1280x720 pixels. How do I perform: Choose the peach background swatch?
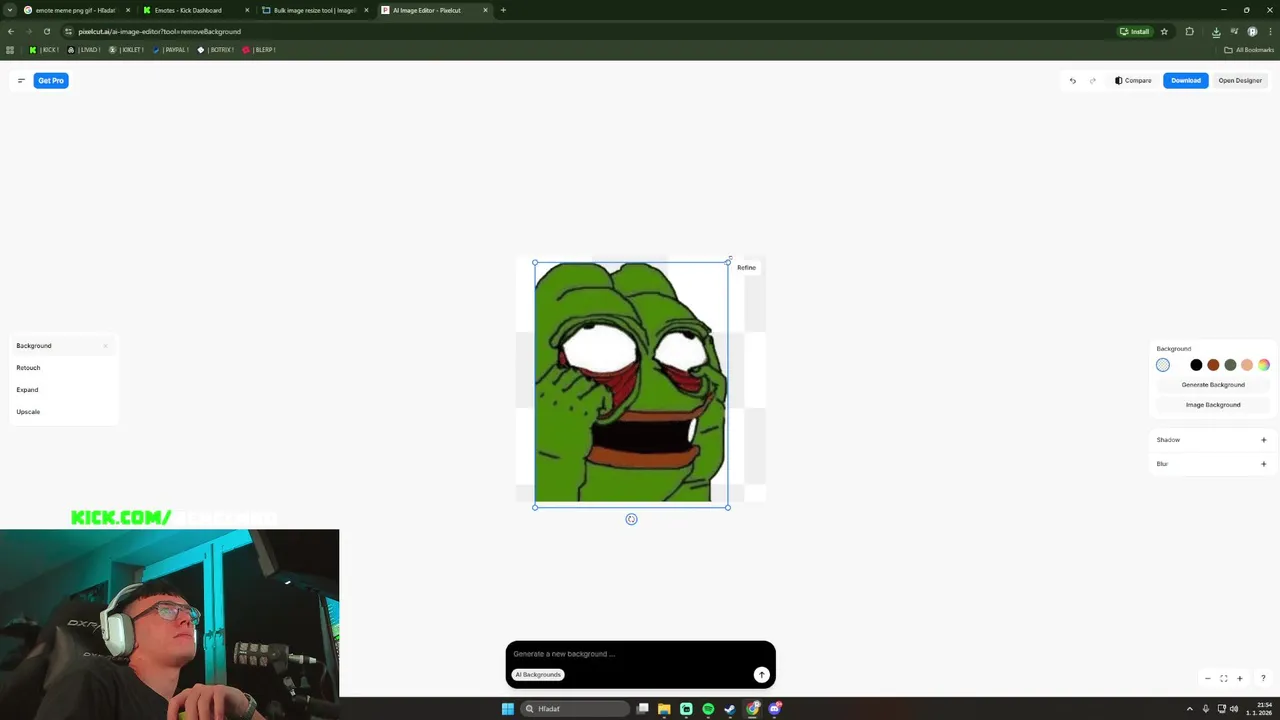(x=1247, y=365)
